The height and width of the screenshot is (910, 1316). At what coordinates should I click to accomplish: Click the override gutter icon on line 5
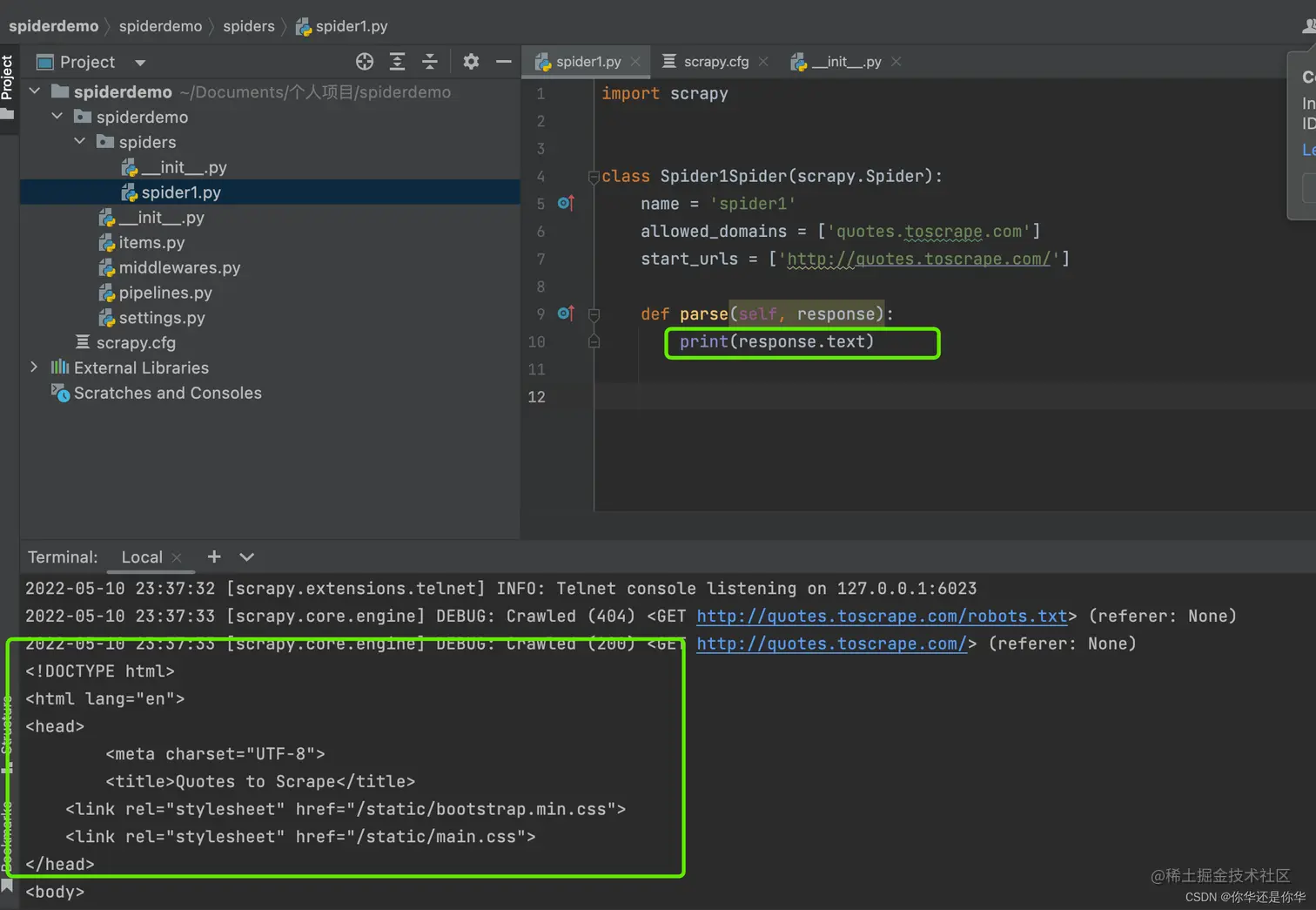tap(566, 203)
